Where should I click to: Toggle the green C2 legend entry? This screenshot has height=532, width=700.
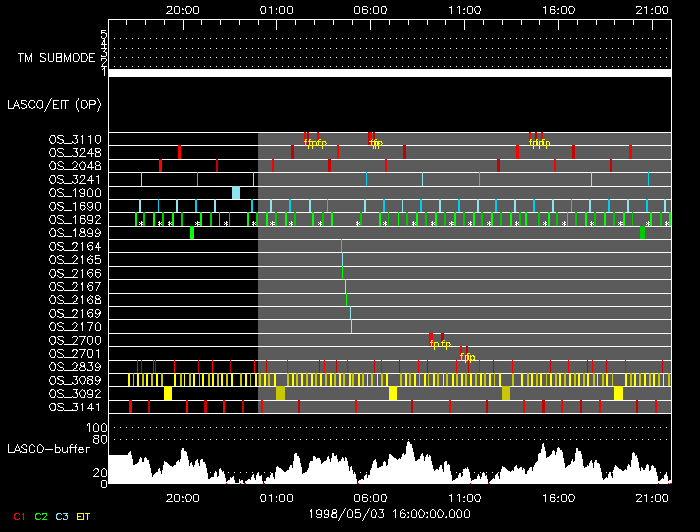pos(41,515)
